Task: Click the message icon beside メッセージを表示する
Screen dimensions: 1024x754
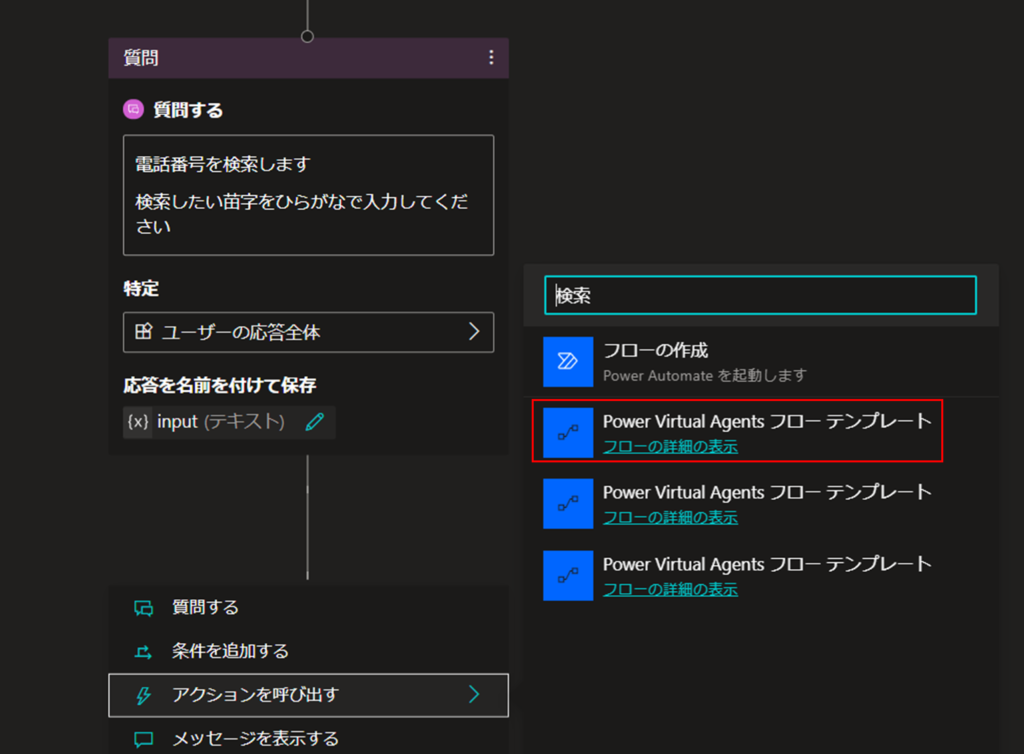Action: point(144,739)
